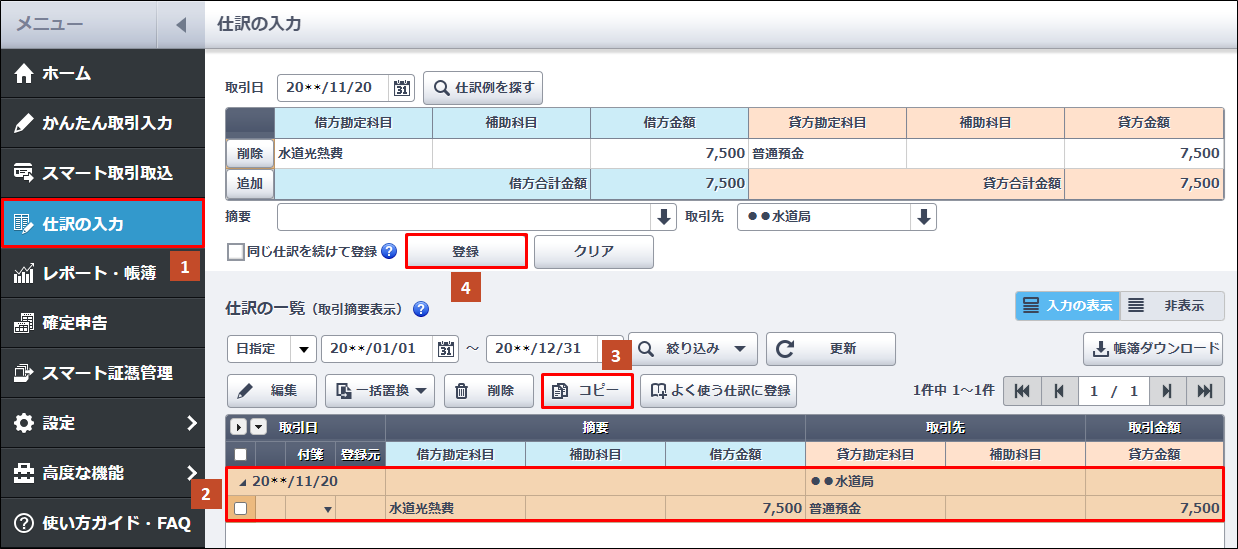Click help icon beside 同じ仕訳を続けて登録
Screen dimensions: 1238x549
point(389,252)
